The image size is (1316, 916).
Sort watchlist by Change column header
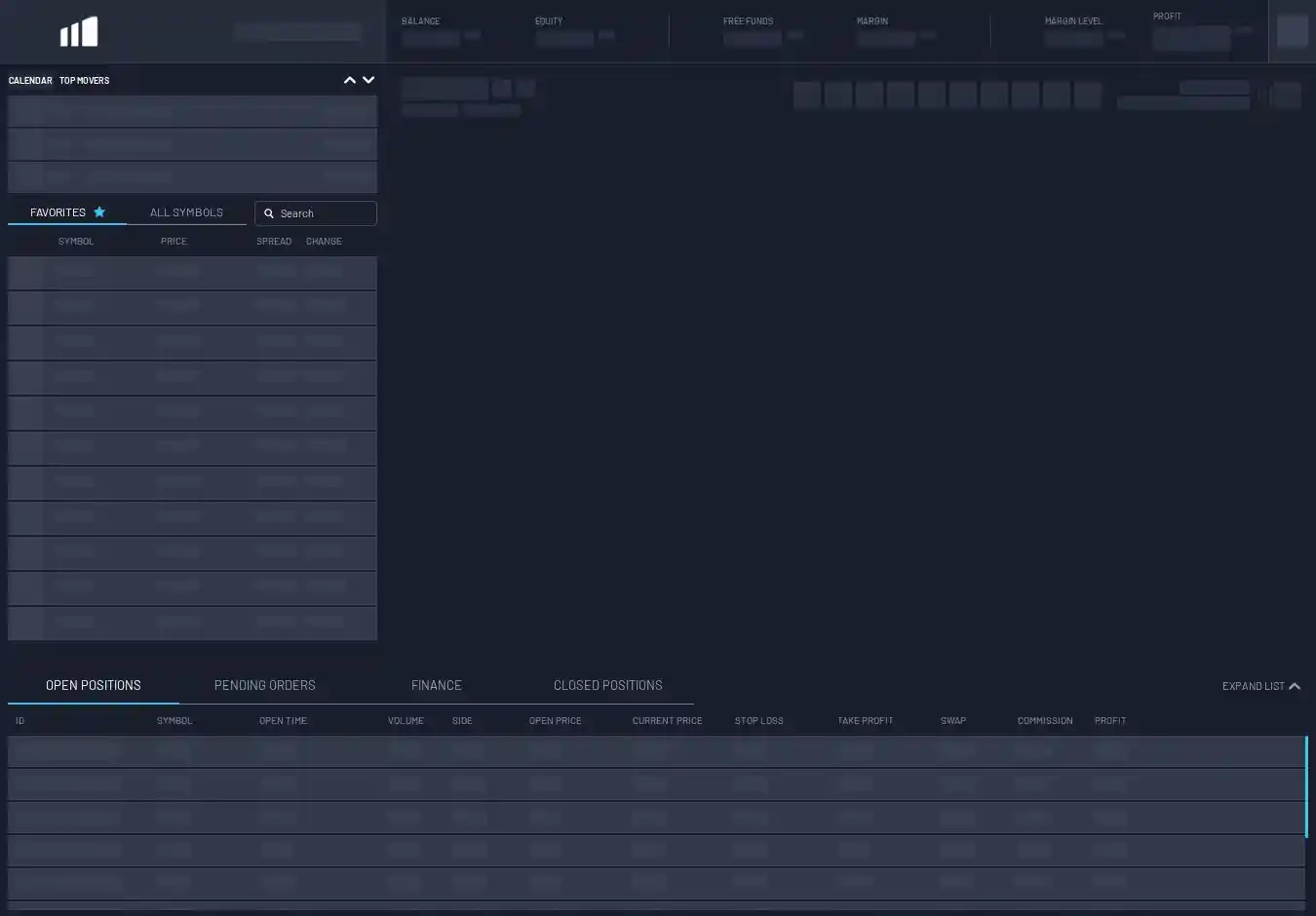[324, 242]
